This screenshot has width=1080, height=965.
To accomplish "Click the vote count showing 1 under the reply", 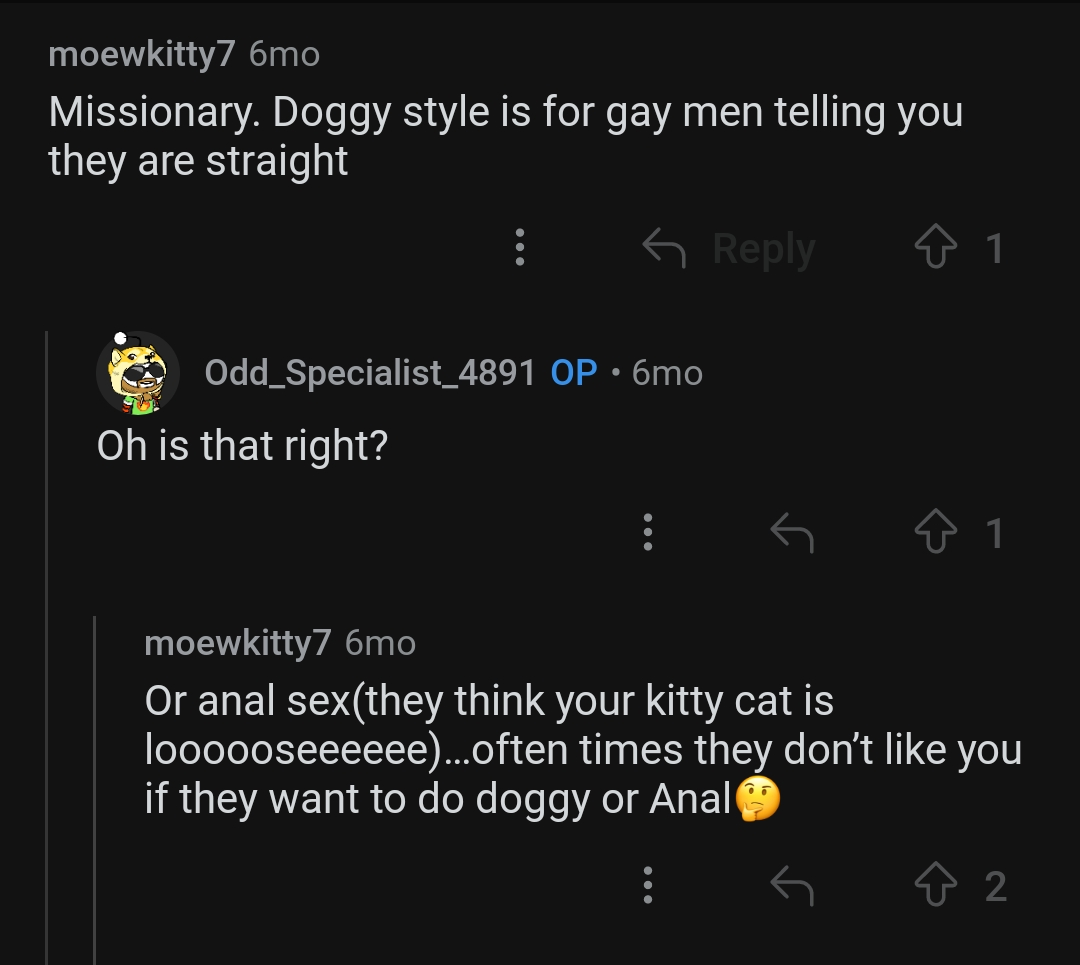I will [x=994, y=533].
